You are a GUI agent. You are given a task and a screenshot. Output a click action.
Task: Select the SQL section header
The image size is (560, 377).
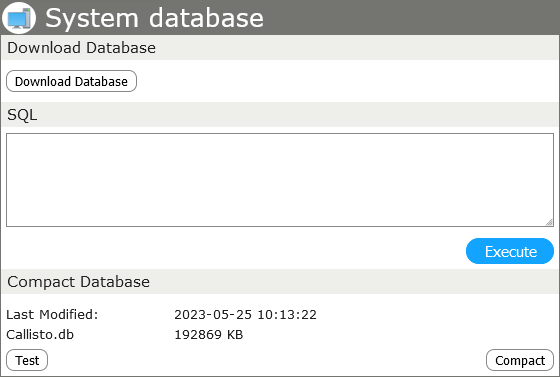click(280, 115)
